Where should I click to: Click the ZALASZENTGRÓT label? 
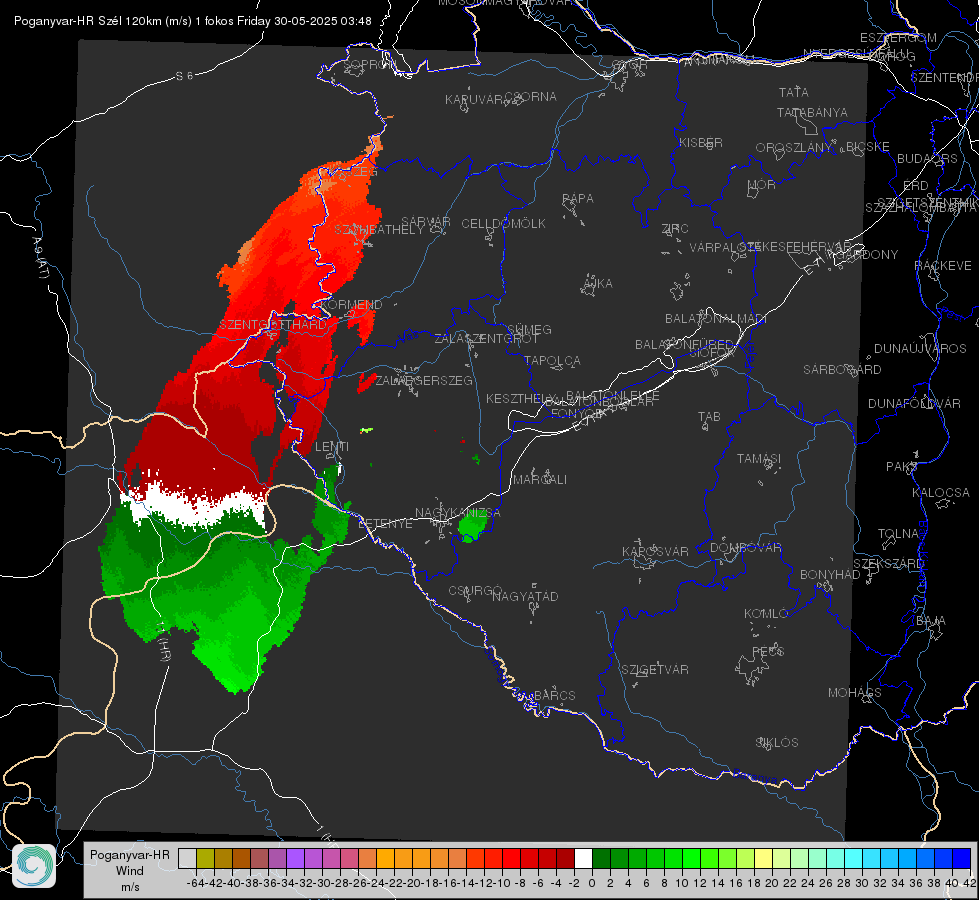tap(486, 339)
